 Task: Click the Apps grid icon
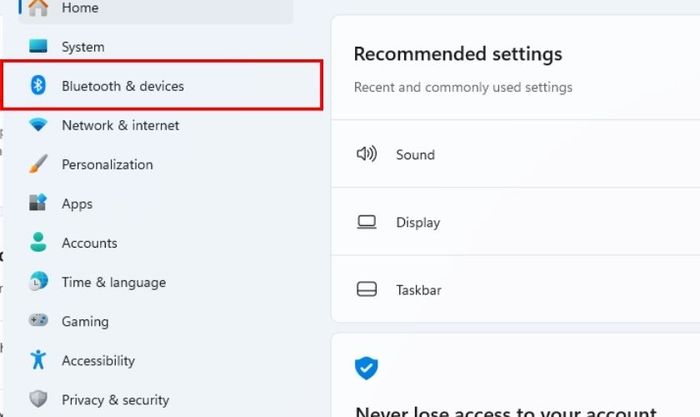pyautogui.click(x=38, y=203)
